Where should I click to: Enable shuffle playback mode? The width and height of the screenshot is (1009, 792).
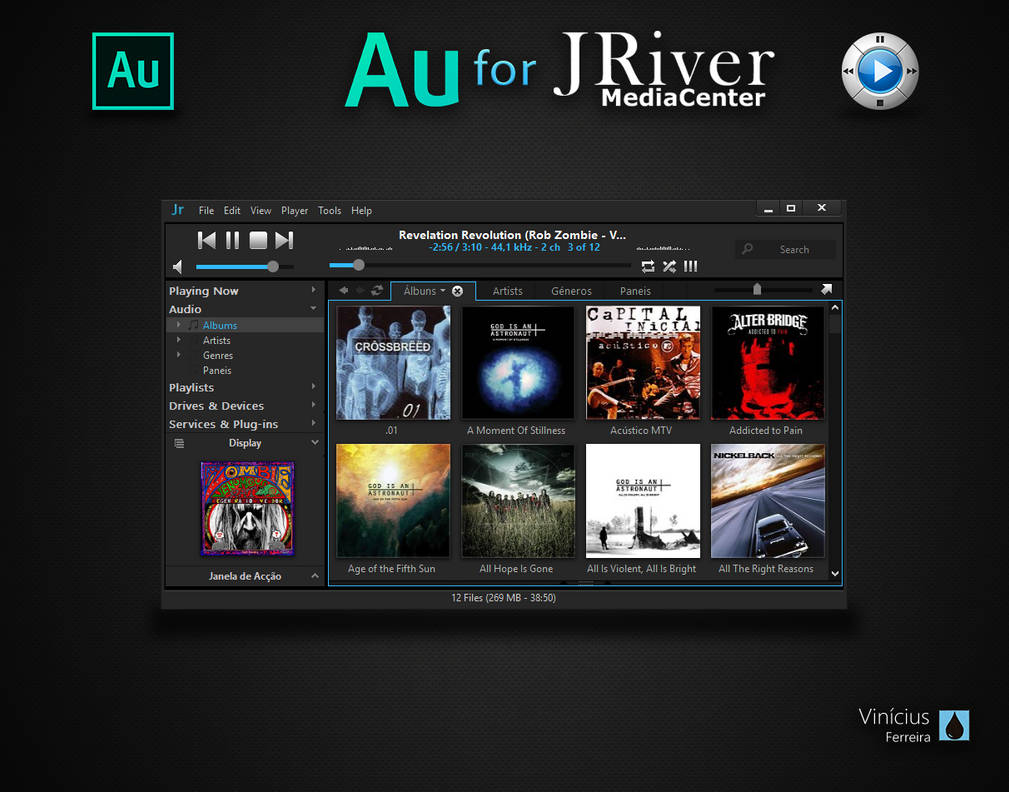tap(668, 266)
